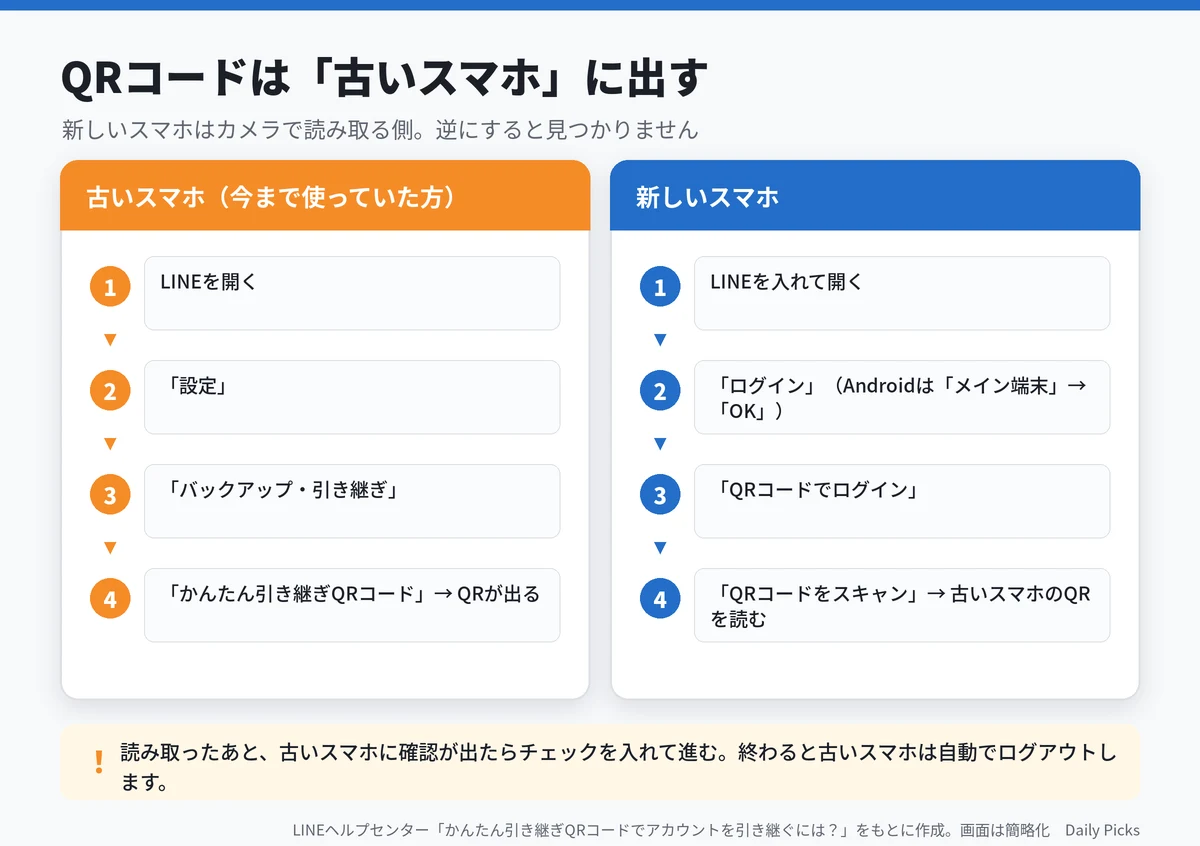
Task: Click the orange exclamation warning icon
Action: [98, 763]
